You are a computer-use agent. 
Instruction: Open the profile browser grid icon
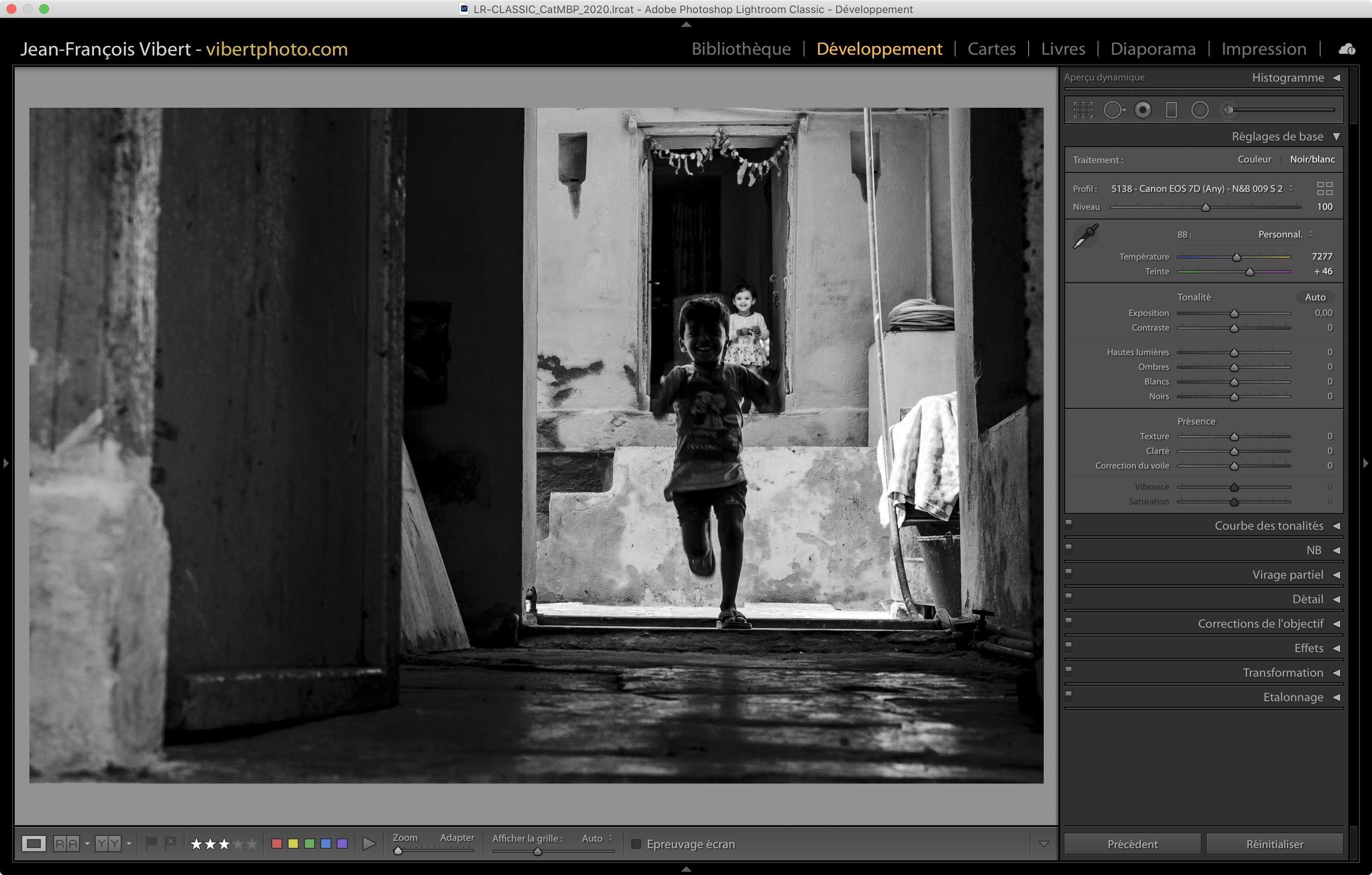1325,189
